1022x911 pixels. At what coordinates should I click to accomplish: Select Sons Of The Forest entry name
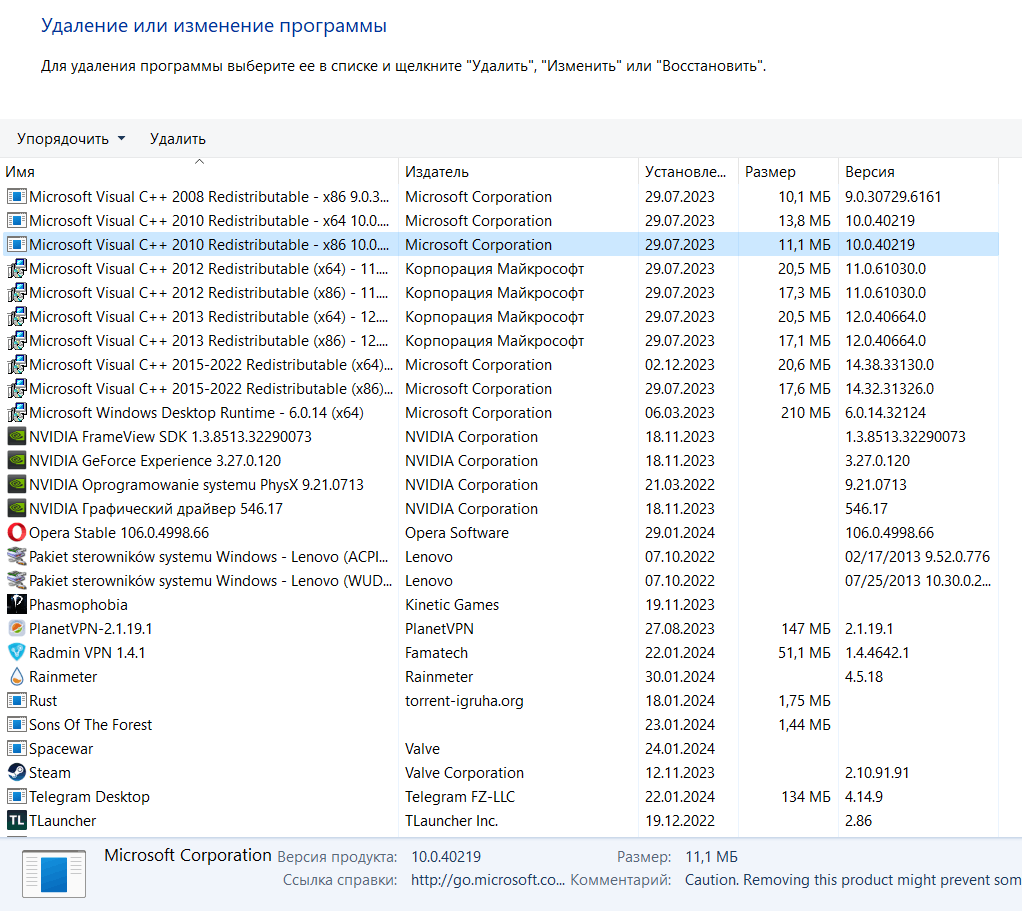[x=91, y=725]
